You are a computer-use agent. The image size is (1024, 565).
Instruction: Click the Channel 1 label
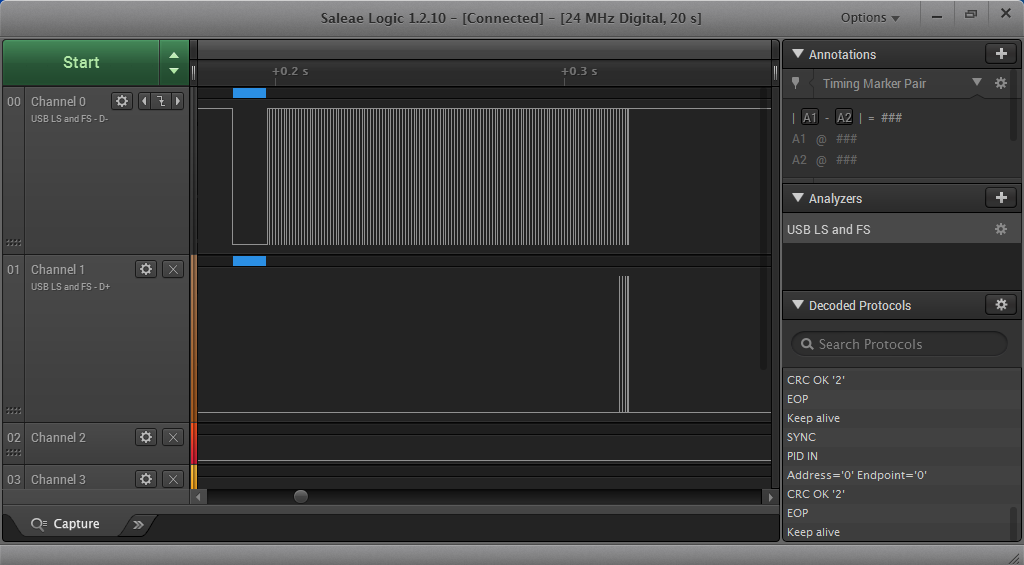point(58,269)
